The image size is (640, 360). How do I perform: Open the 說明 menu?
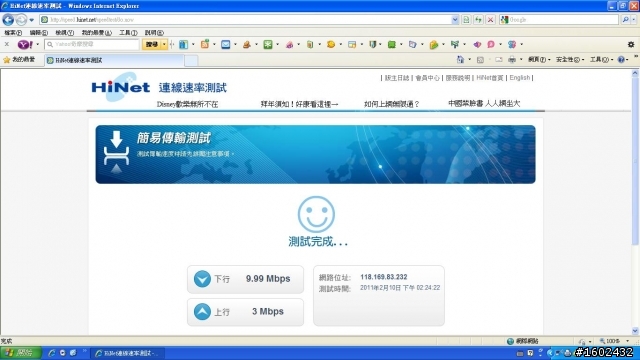[154, 33]
